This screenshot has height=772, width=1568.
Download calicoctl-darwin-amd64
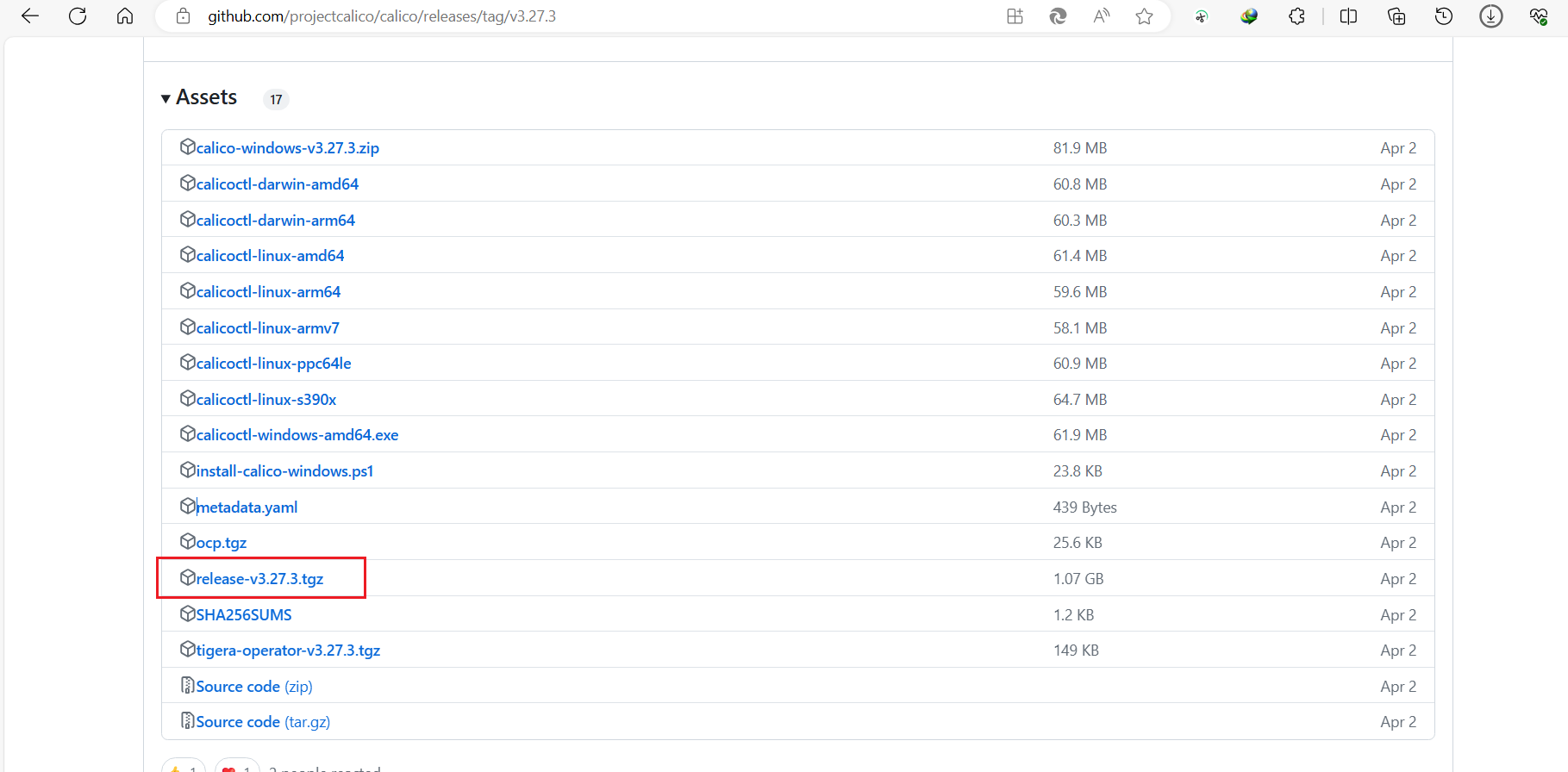tap(278, 184)
